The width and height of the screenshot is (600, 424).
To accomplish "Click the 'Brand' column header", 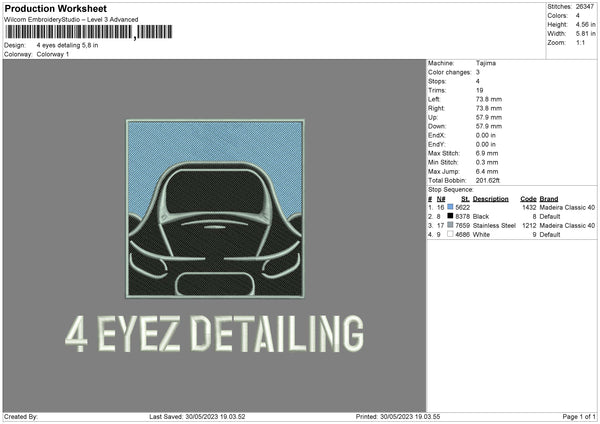I will tap(549, 199).
